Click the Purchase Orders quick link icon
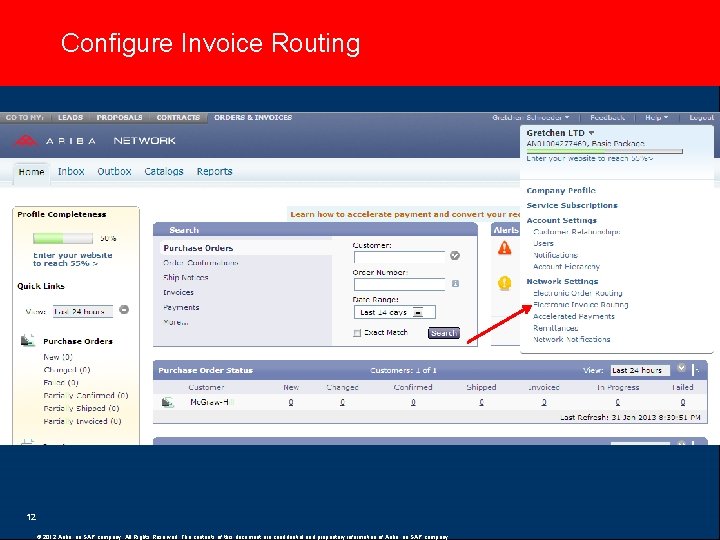 [x=28, y=341]
